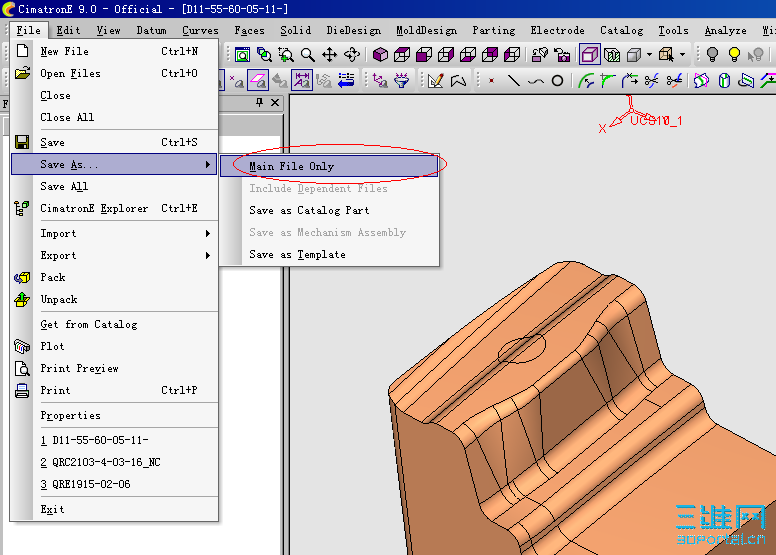Open recent file D11-55-60-05-11-
Screen dimensions: 776x555
[x=114, y=440]
